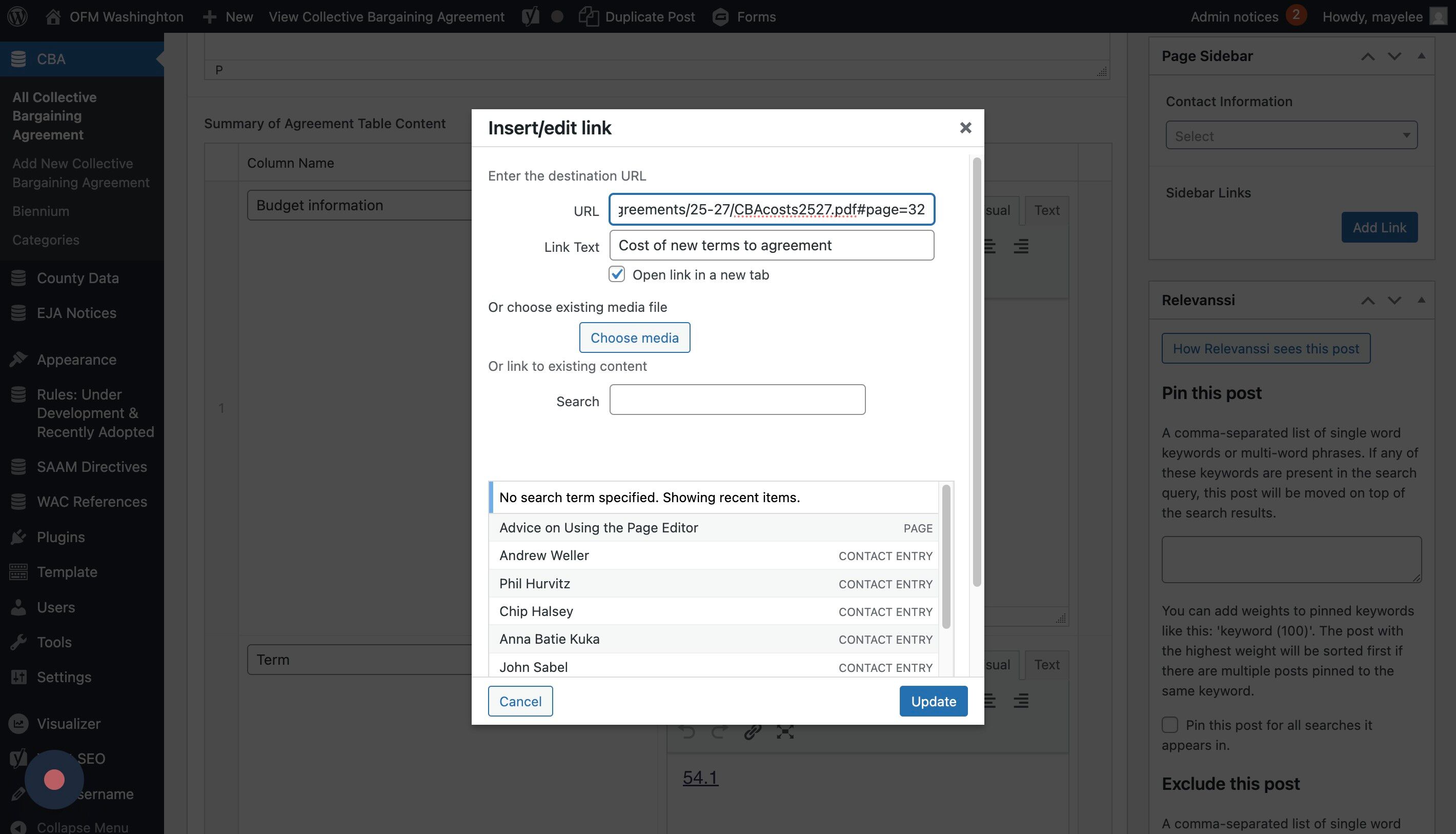The image size is (1456, 834).
Task: Open Biennium submenu item
Action: pyautogui.click(x=41, y=211)
